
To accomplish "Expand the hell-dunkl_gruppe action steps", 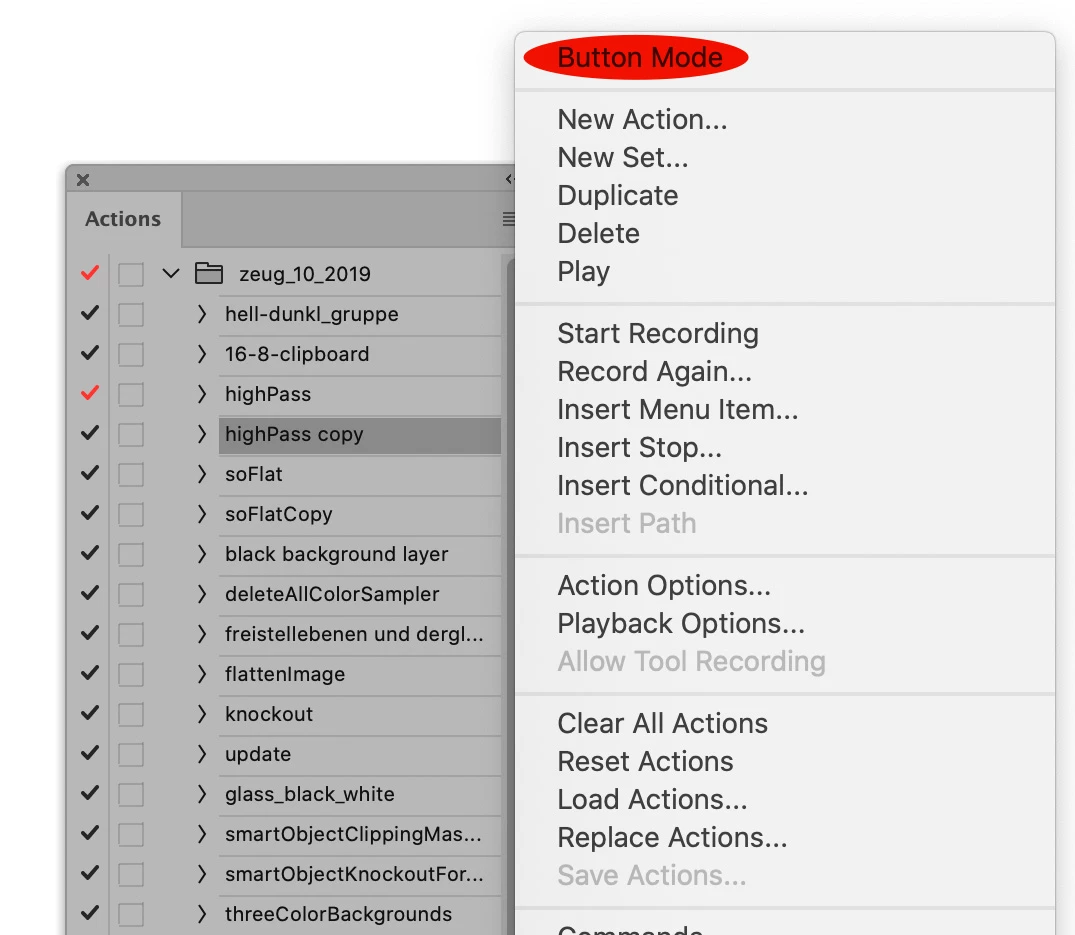I will coord(201,314).
